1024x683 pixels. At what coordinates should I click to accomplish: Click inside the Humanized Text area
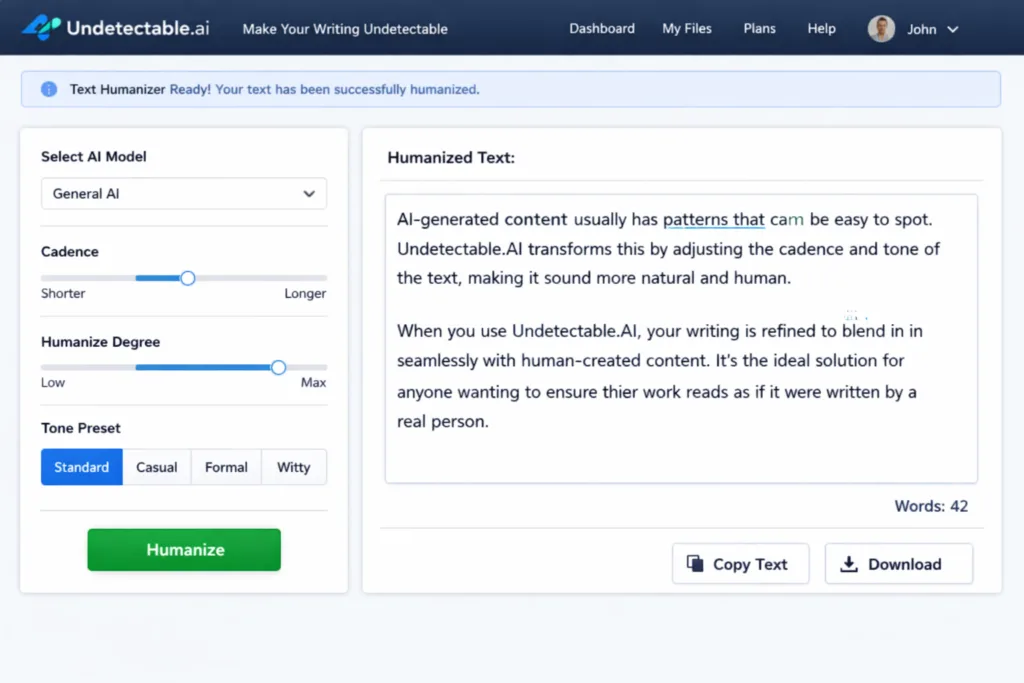pyautogui.click(x=680, y=340)
